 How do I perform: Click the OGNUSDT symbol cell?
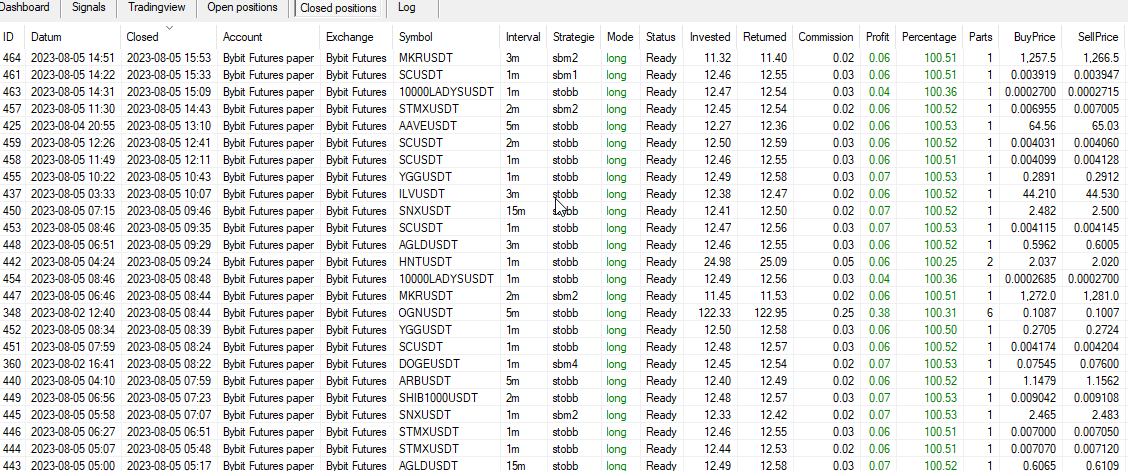click(x=425, y=313)
